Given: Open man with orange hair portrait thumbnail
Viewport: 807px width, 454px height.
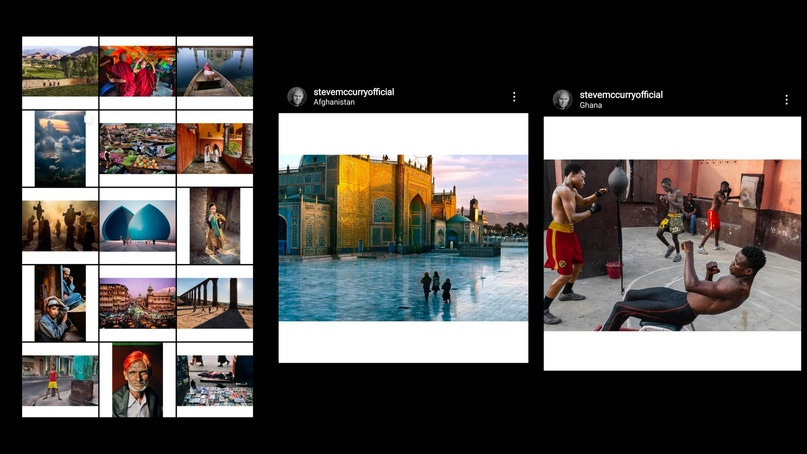Looking at the screenshot, I should pos(137,380).
